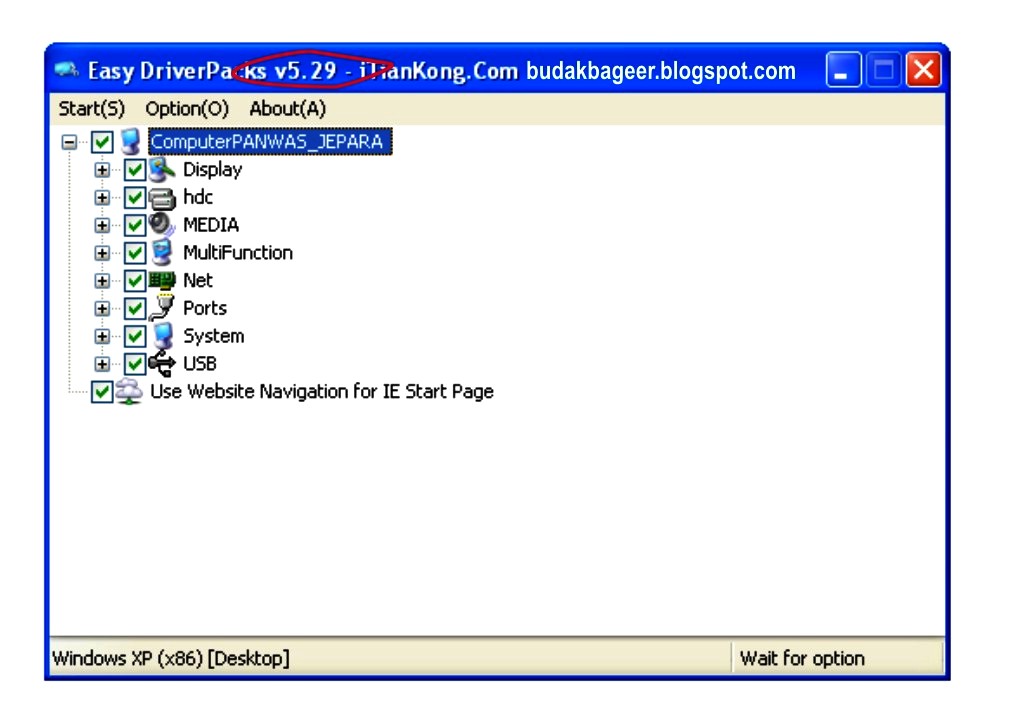
Task: Expand the hdc tree node
Action: pos(102,197)
